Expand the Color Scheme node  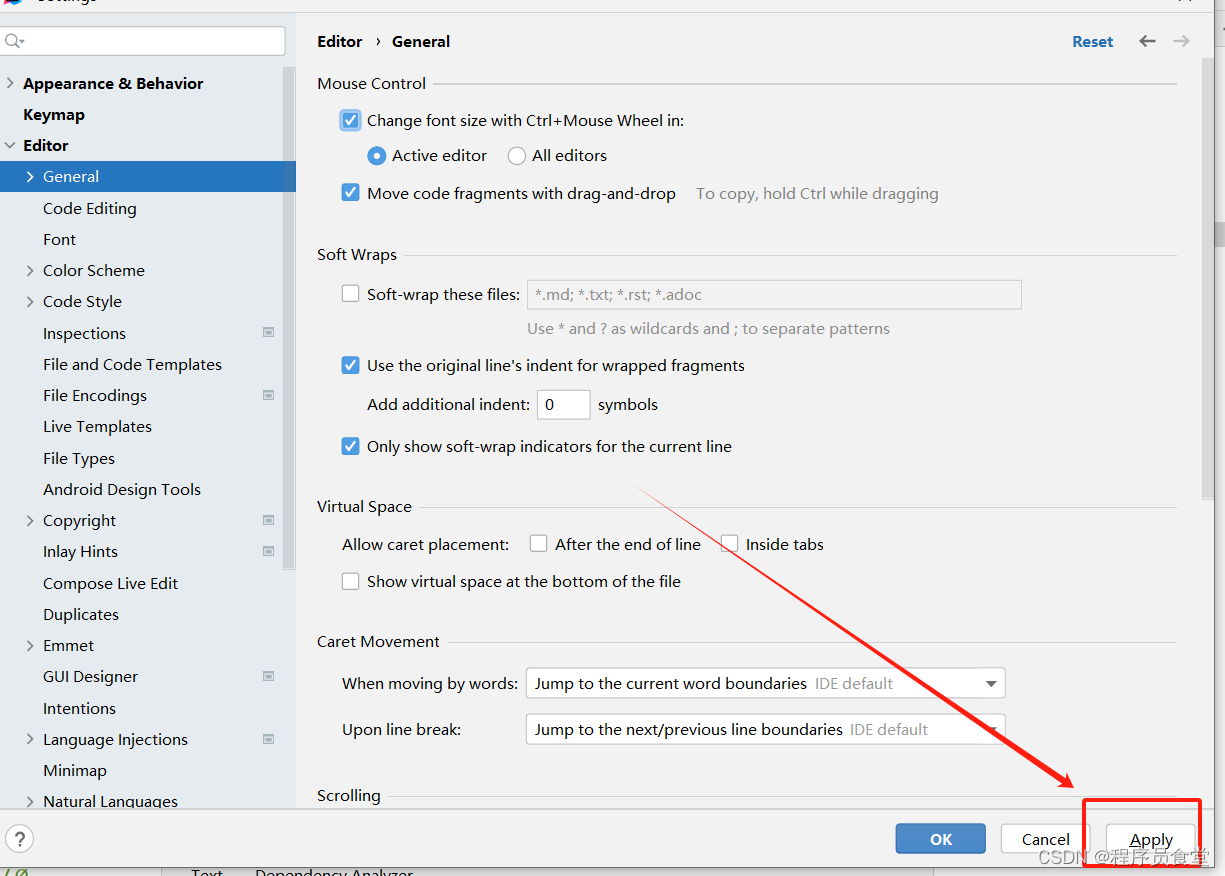pyautogui.click(x=30, y=270)
